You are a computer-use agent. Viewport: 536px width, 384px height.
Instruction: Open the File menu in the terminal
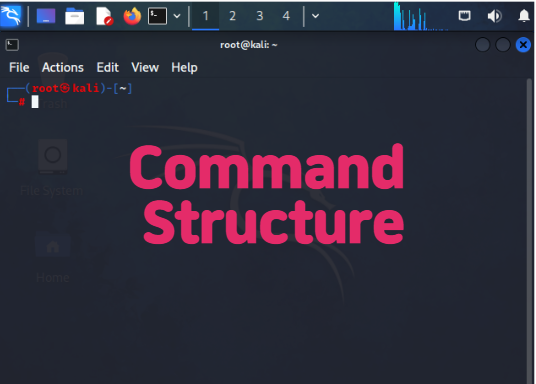point(19,67)
